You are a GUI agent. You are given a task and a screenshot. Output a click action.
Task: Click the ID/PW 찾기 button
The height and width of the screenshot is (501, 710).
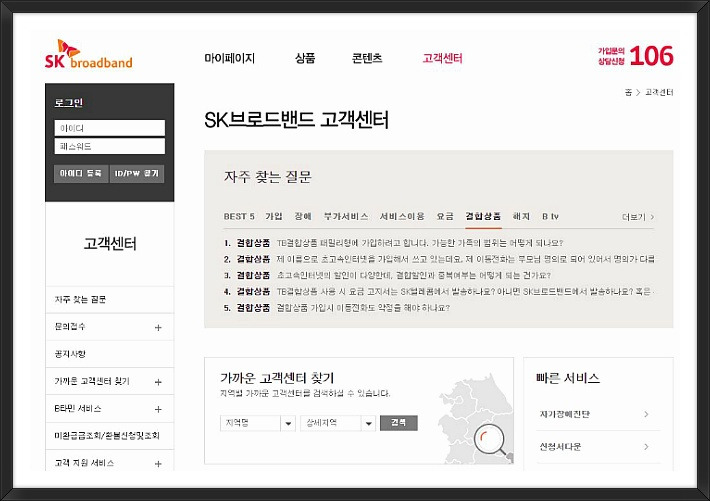click(137, 173)
